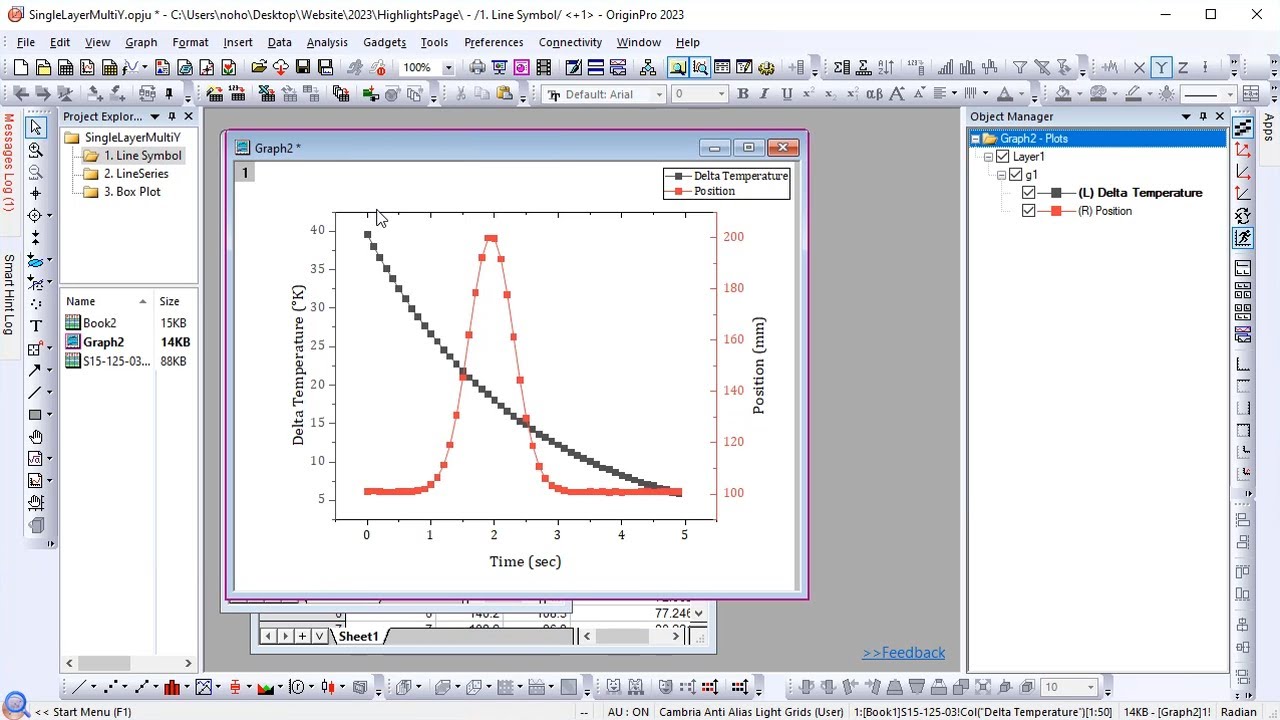Image resolution: width=1280 pixels, height=720 pixels.
Task: Click the Line plot icon in bottom toolbar
Action: click(x=77, y=687)
